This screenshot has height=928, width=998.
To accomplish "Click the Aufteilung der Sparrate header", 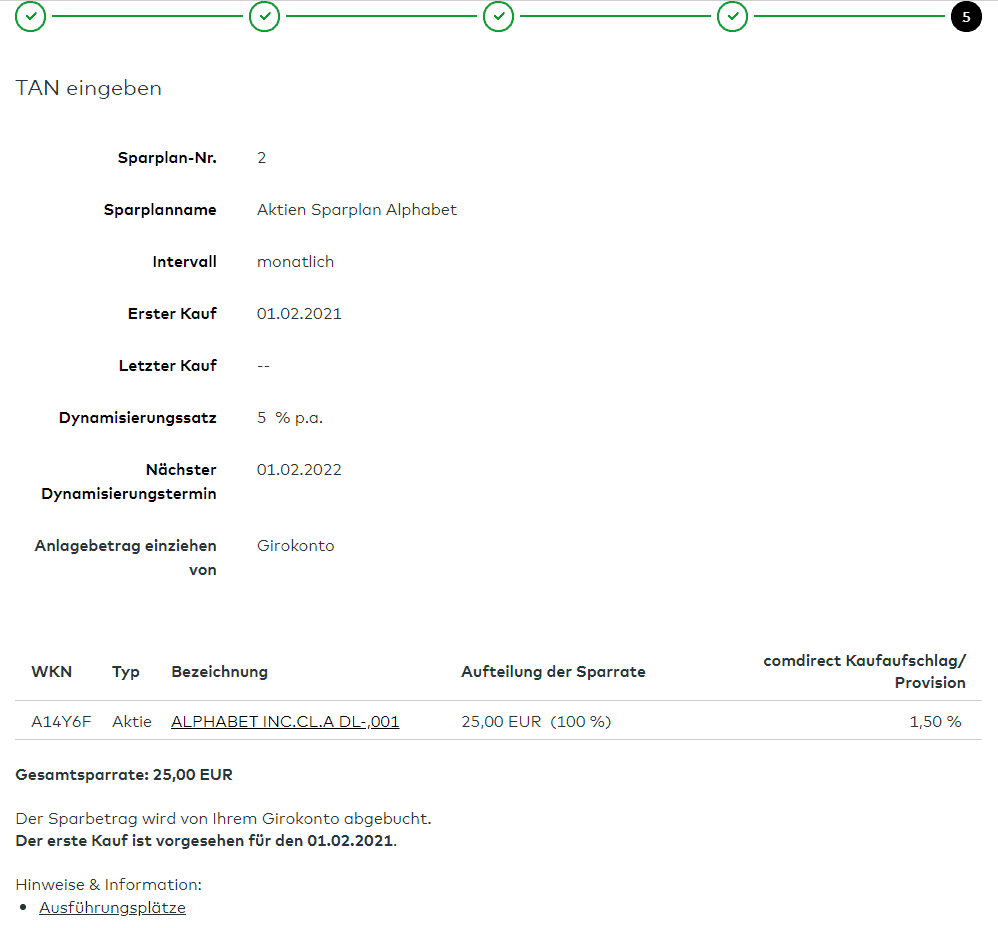I will click(x=553, y=671).
